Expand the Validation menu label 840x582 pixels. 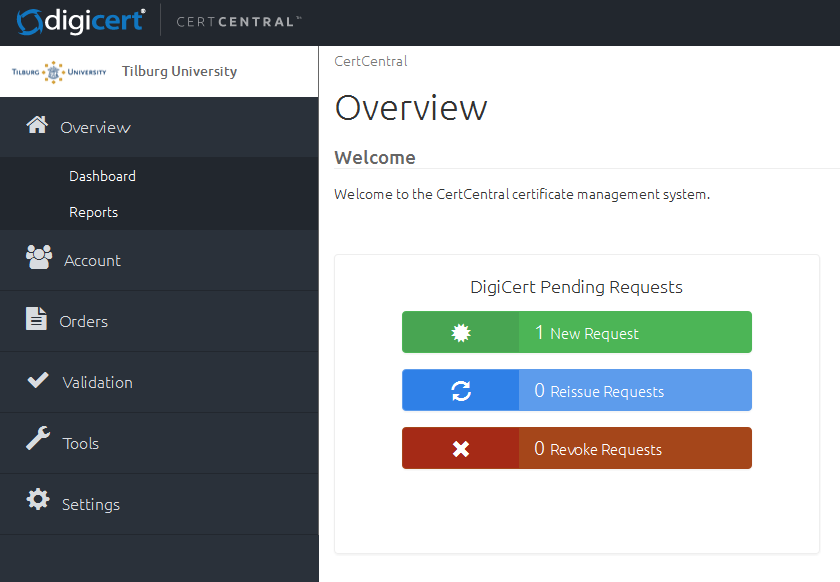click(97, 382)
